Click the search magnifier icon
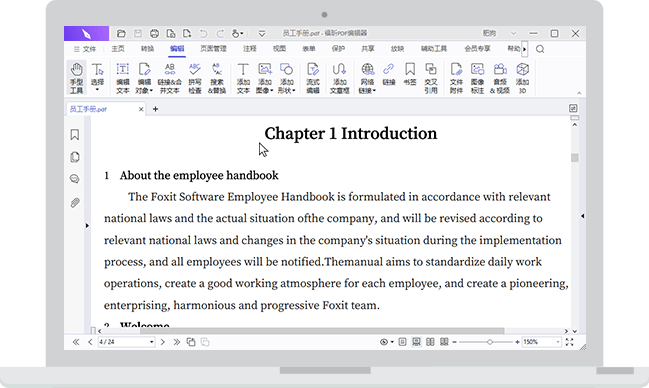 pyautogui.click(x=540, y=49)
